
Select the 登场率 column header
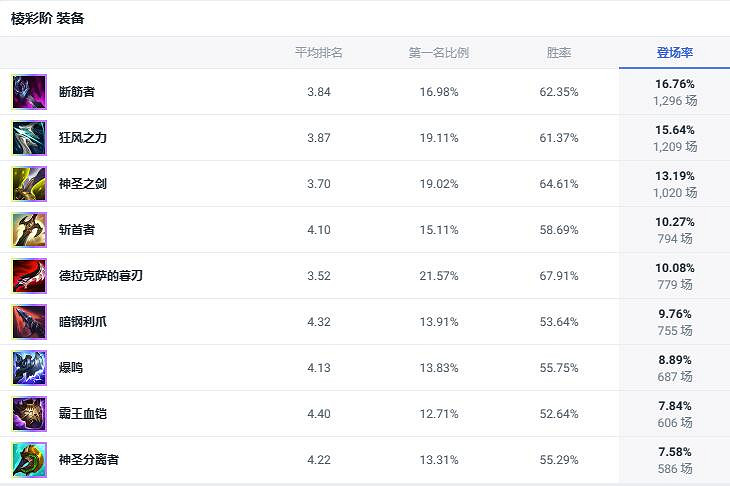pos(675,53)
